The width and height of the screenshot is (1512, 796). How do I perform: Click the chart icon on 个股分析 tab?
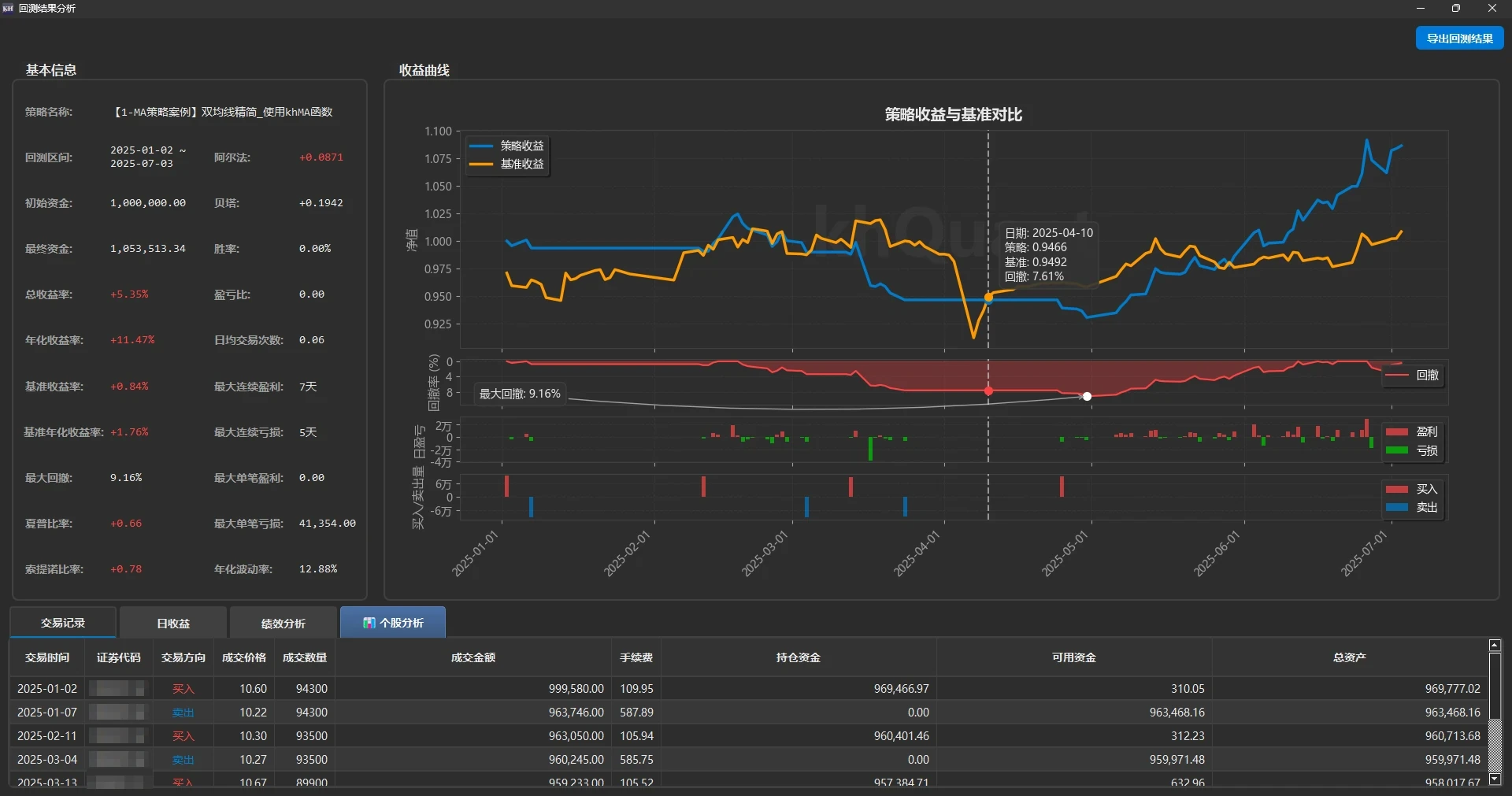click(x=369, y=623)
